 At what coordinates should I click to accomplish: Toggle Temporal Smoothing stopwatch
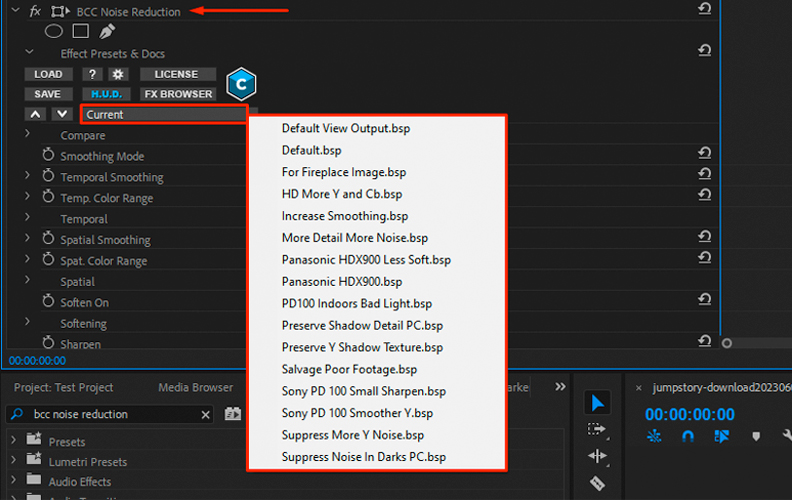pyautogui.click(x=48, y=176)
